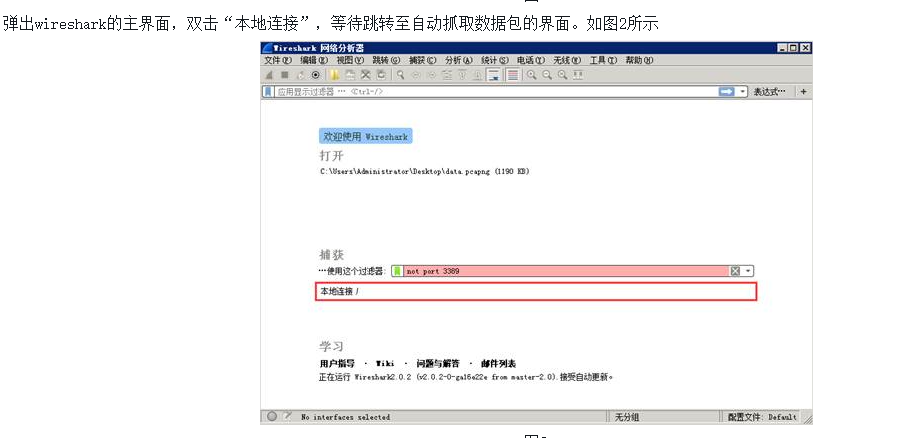Restart the current capture from the toolbar
921x438 pixels.
(x=301, y=75)
